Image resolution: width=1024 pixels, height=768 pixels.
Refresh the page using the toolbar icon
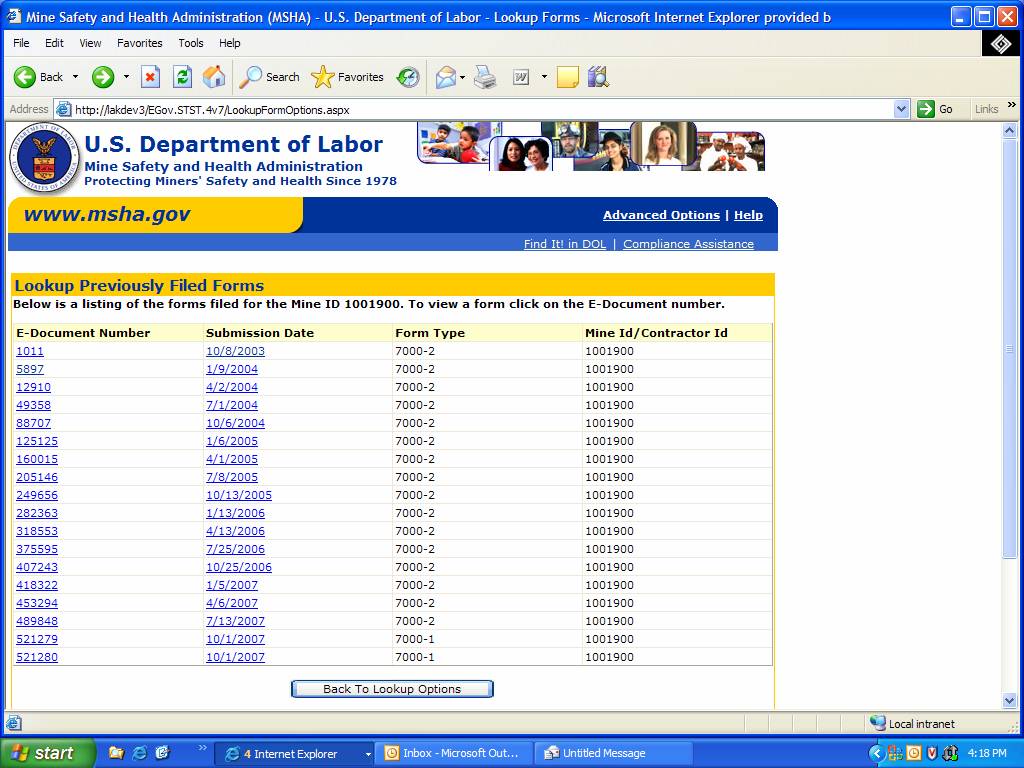click(x=182, y=77)
